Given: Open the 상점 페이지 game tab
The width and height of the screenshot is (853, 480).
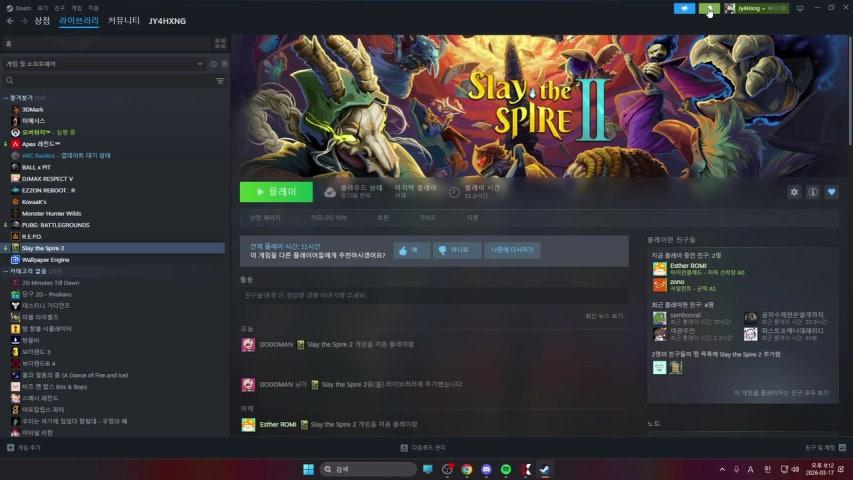Looking at the screenshot, I should (265, 218).
